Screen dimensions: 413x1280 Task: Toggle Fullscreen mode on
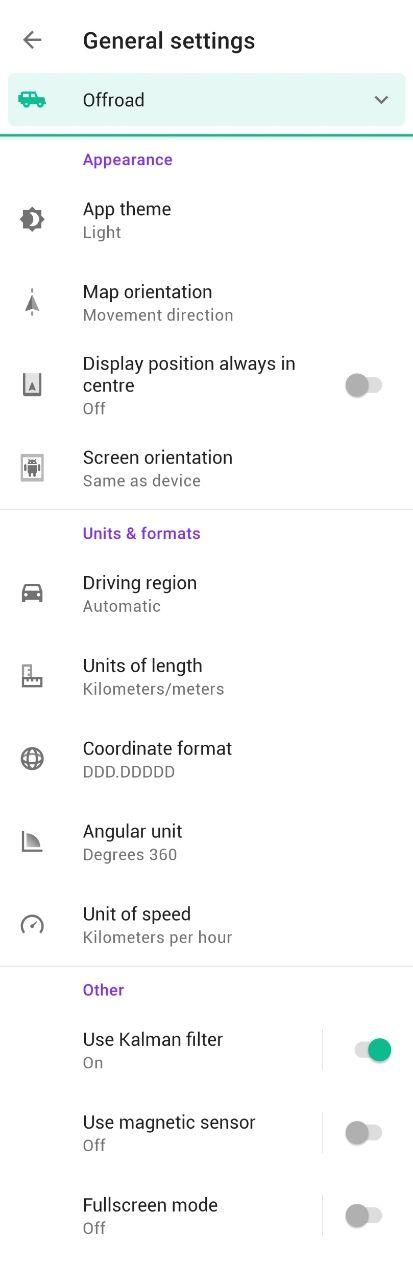tap(364, 1216)
